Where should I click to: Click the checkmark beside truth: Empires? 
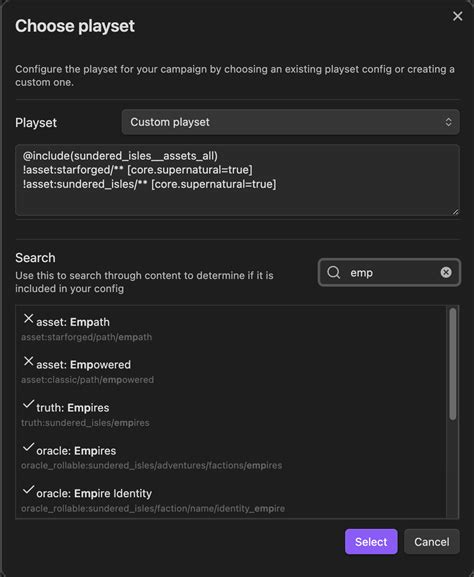[x=28, y=404]
